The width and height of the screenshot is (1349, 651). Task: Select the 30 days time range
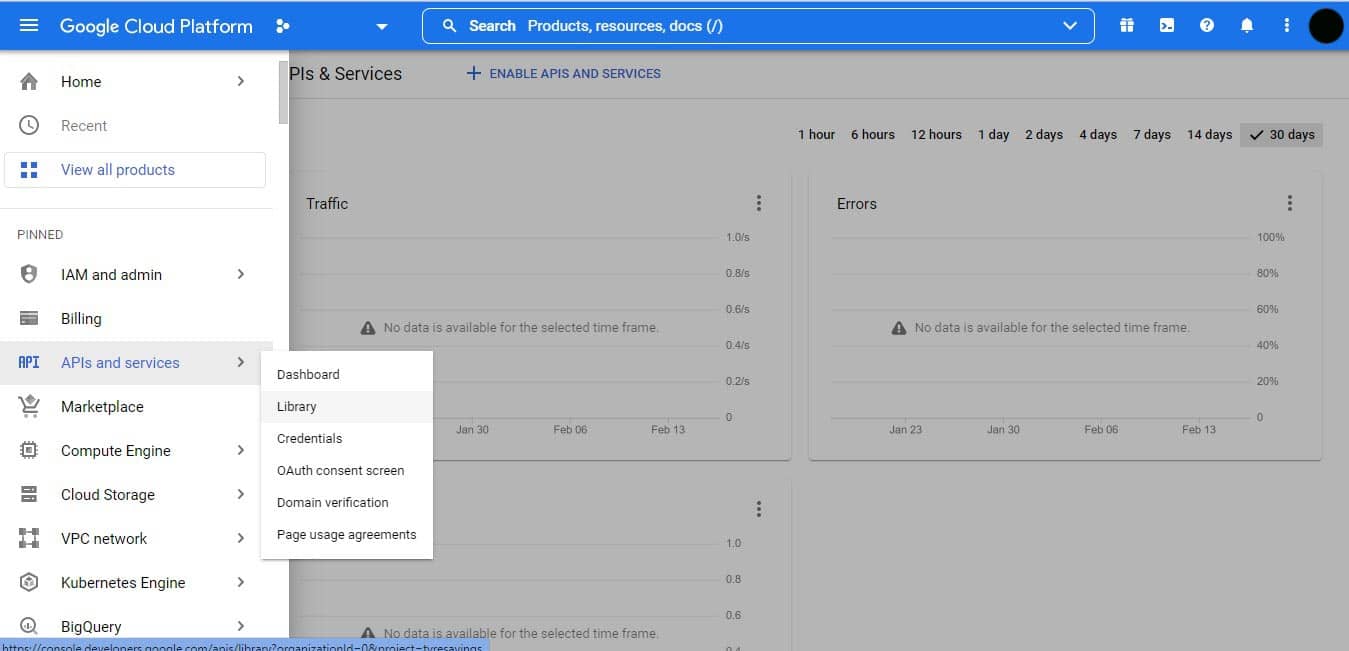(x=1281, y=135)
